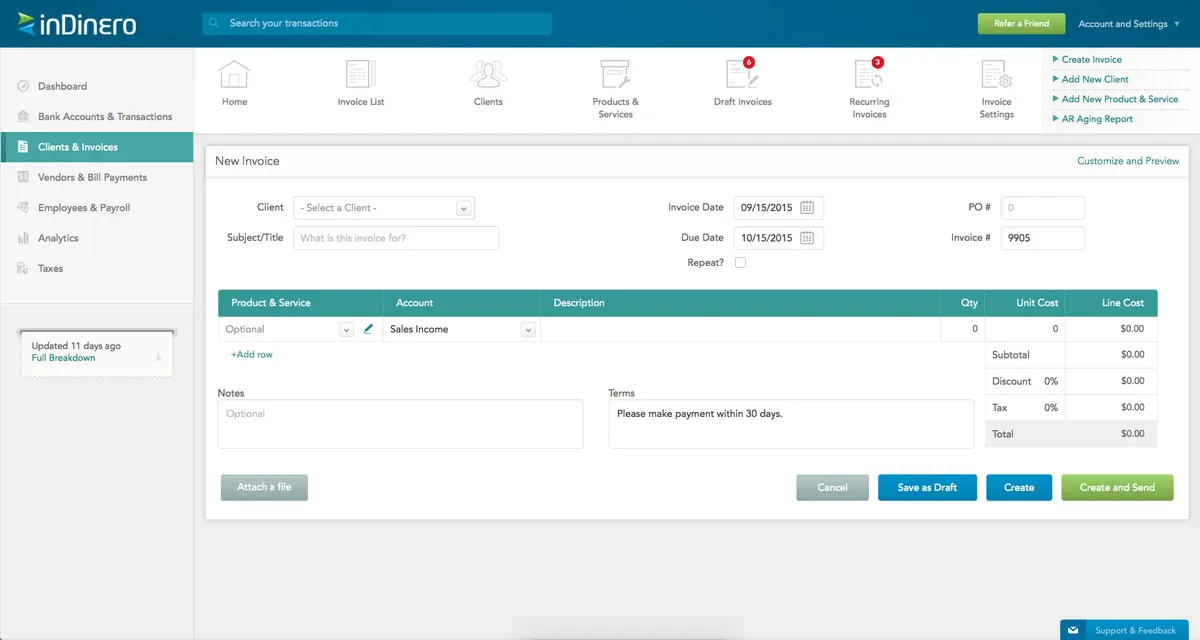Screen dimensions: 1200x640
Task: Open the Invoice Settings gear icon
Action: coord(996,74)
